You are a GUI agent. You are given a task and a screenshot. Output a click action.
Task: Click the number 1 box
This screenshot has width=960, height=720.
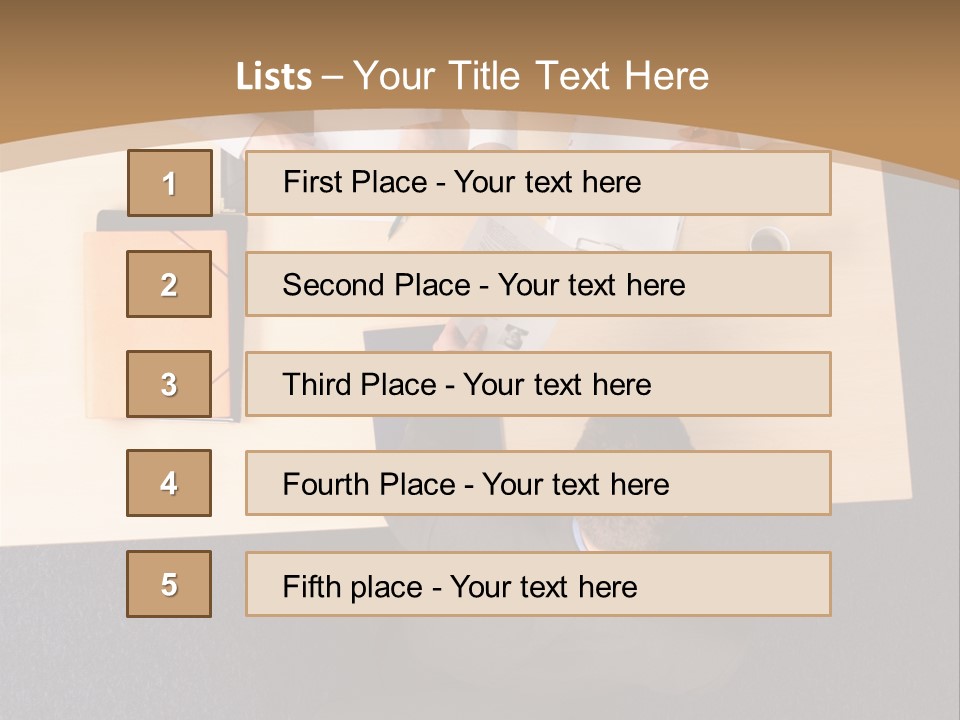point(169,183)
